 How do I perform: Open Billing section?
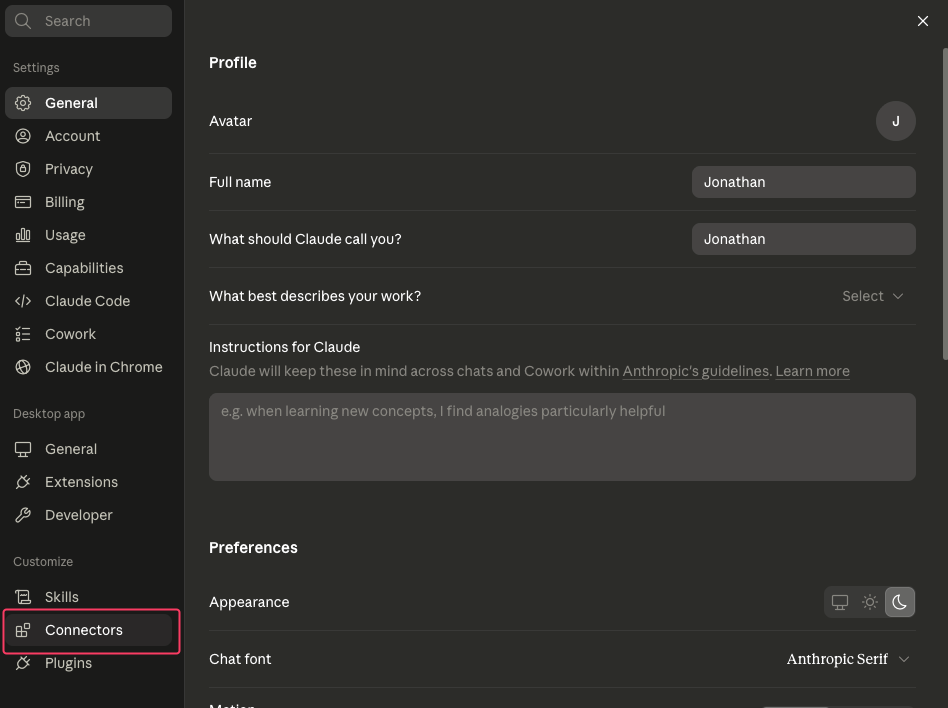coord(88,202)
